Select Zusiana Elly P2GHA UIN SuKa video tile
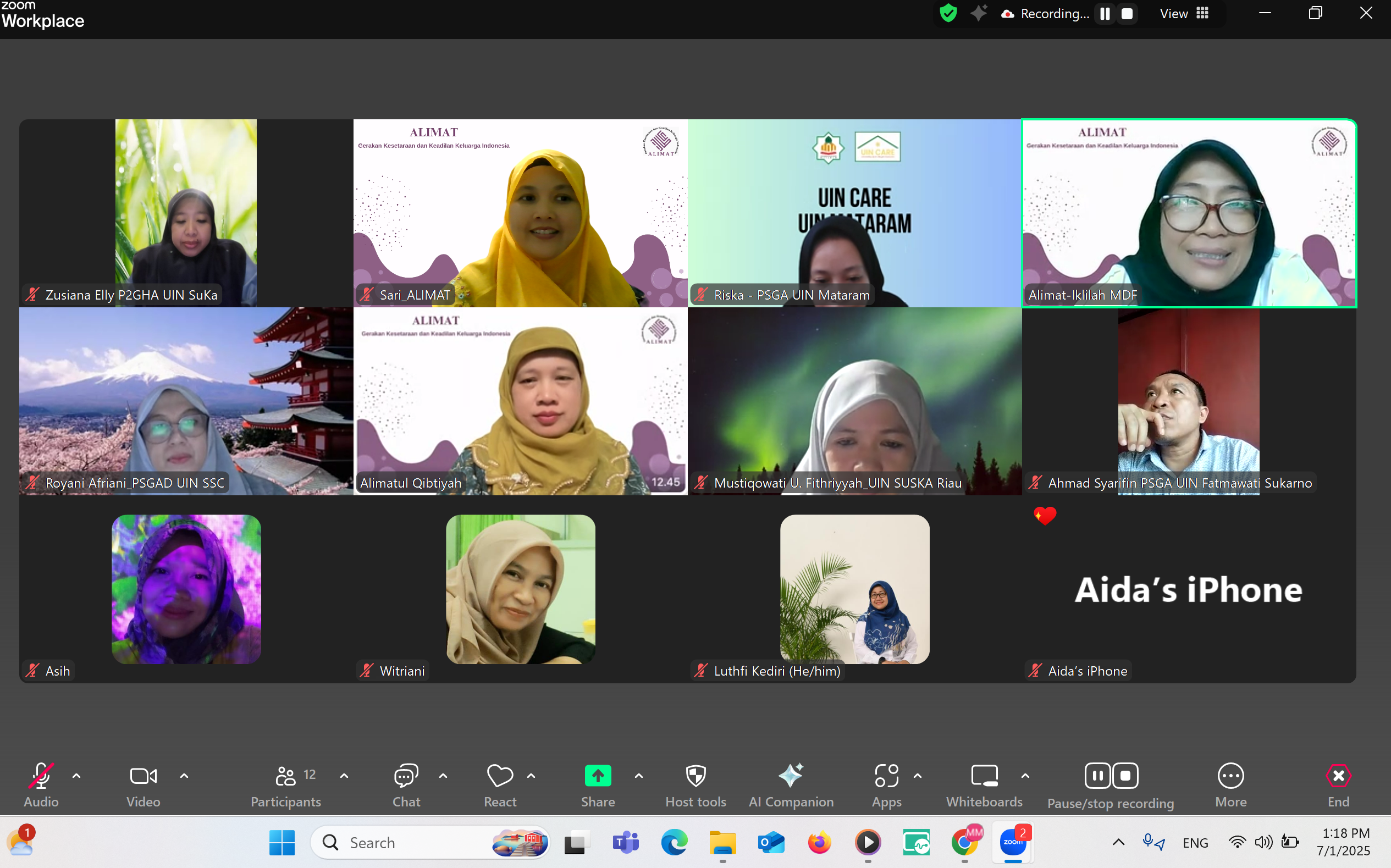1391x868 pixels. point(186,213)
